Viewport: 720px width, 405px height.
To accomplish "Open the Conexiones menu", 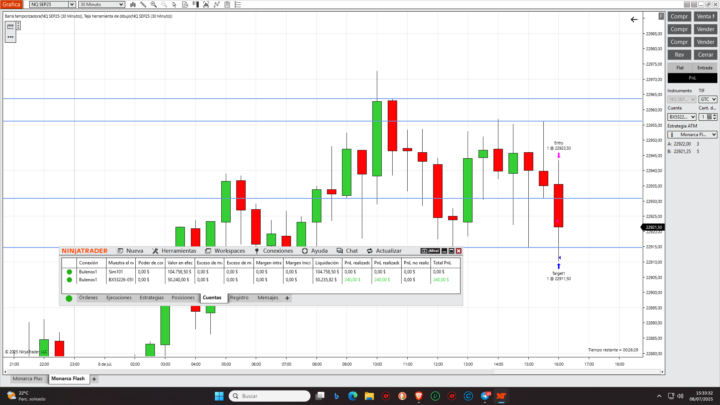I will click(274, 251).
